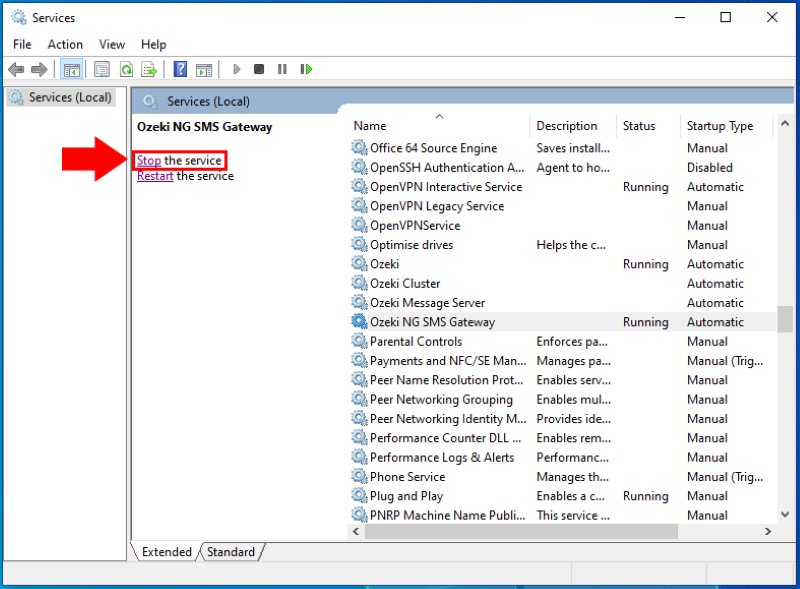The image size is (800, 589).
Task: Sort by the Status column header
Action: [x=639, y=126]
